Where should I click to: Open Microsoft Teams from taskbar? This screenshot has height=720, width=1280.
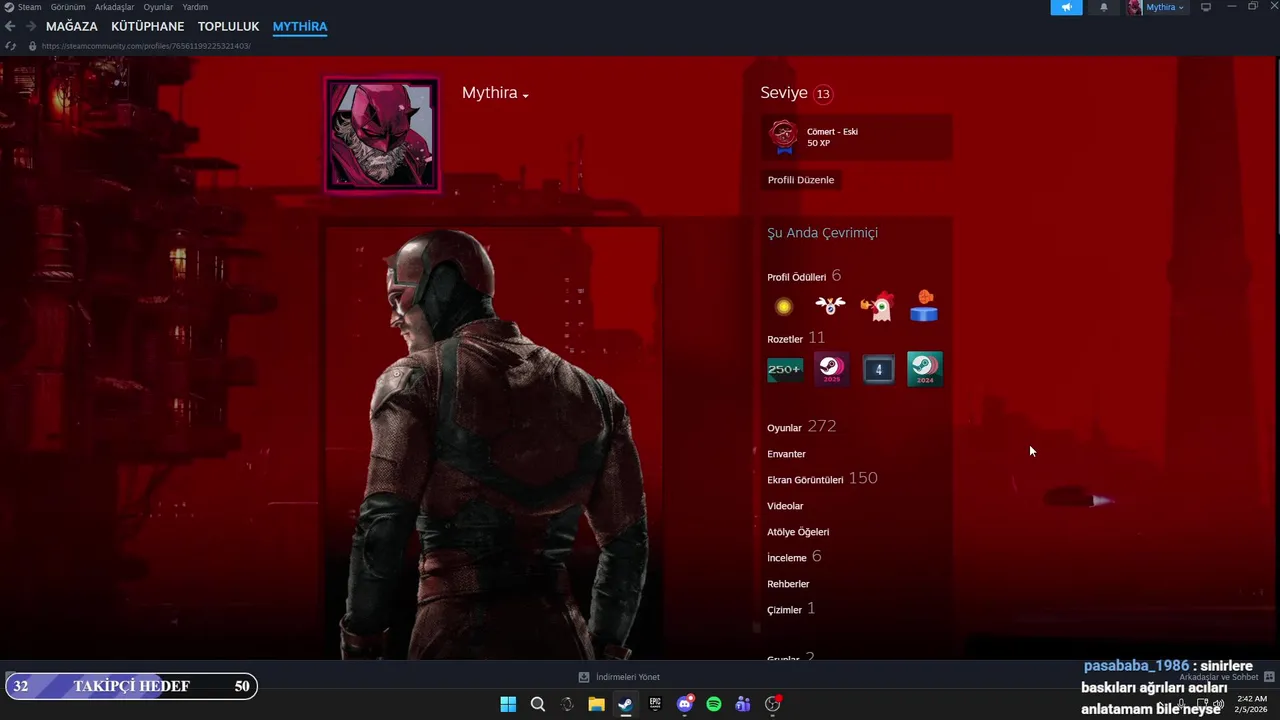pyautogui.click(x=743, y=704)
